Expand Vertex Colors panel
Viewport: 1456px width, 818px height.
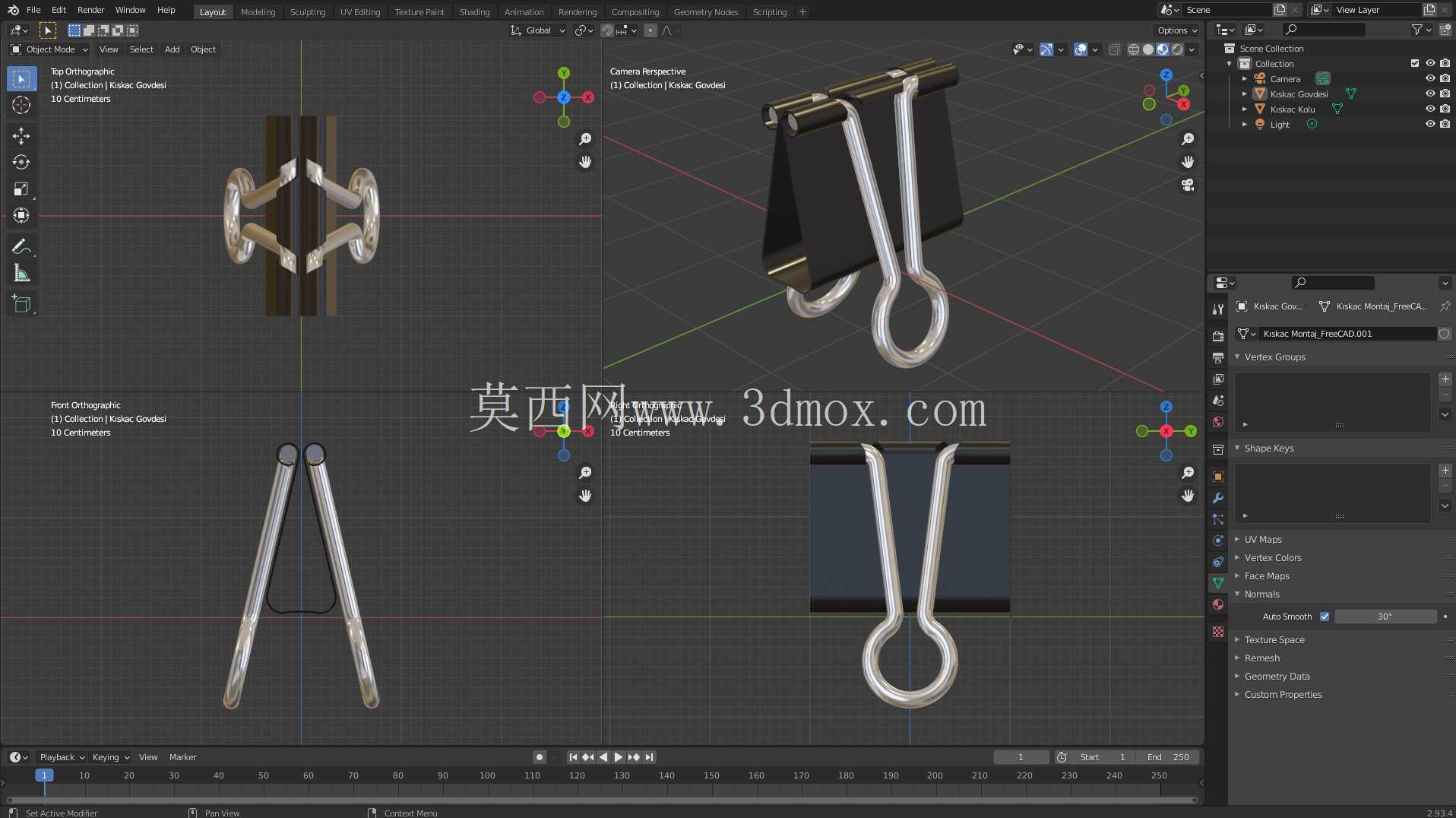coord(1273,557)
